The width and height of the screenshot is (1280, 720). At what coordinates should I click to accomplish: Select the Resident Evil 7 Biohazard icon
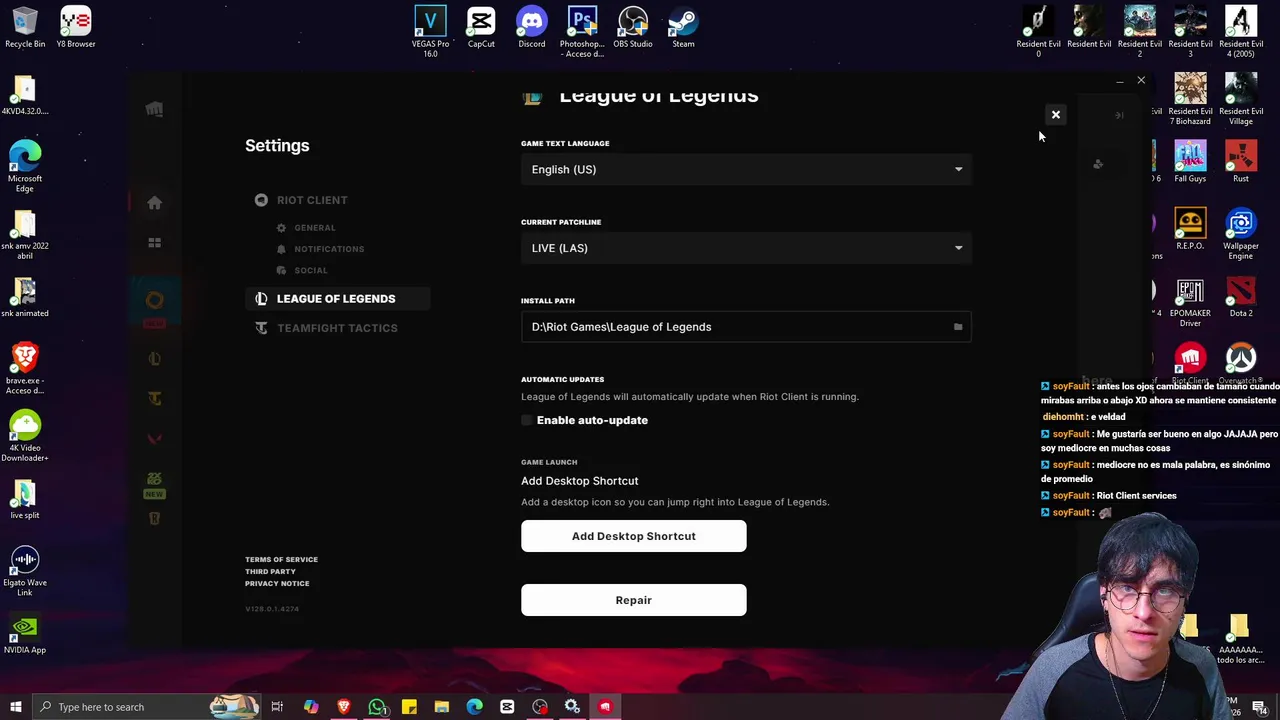click(1190, 99)
